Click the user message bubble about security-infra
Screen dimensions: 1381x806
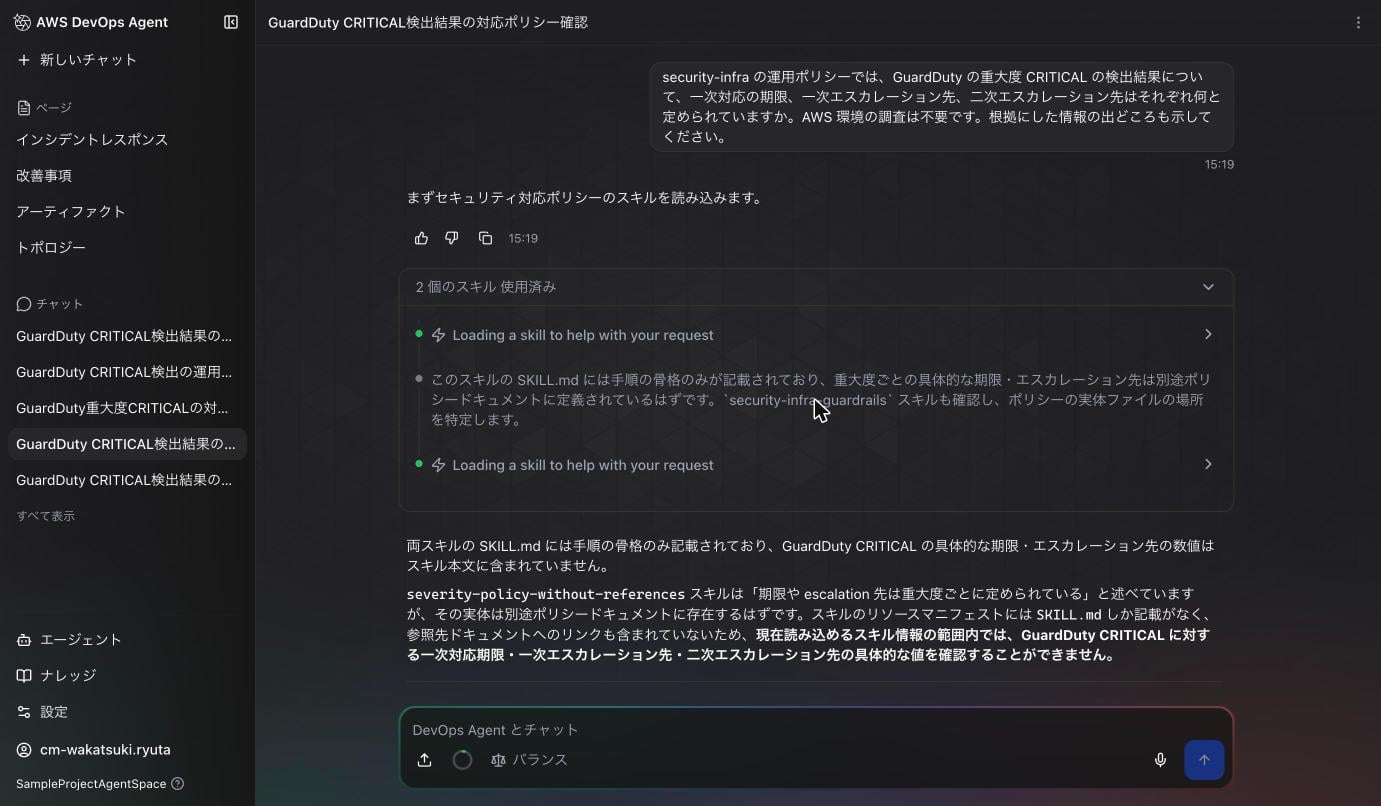(941, 107)
